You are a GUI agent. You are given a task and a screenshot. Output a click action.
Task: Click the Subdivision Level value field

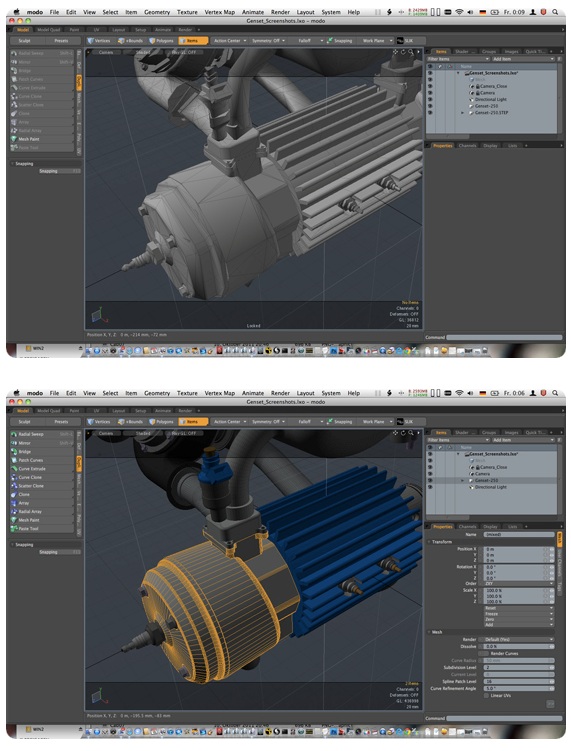point(519,667)
